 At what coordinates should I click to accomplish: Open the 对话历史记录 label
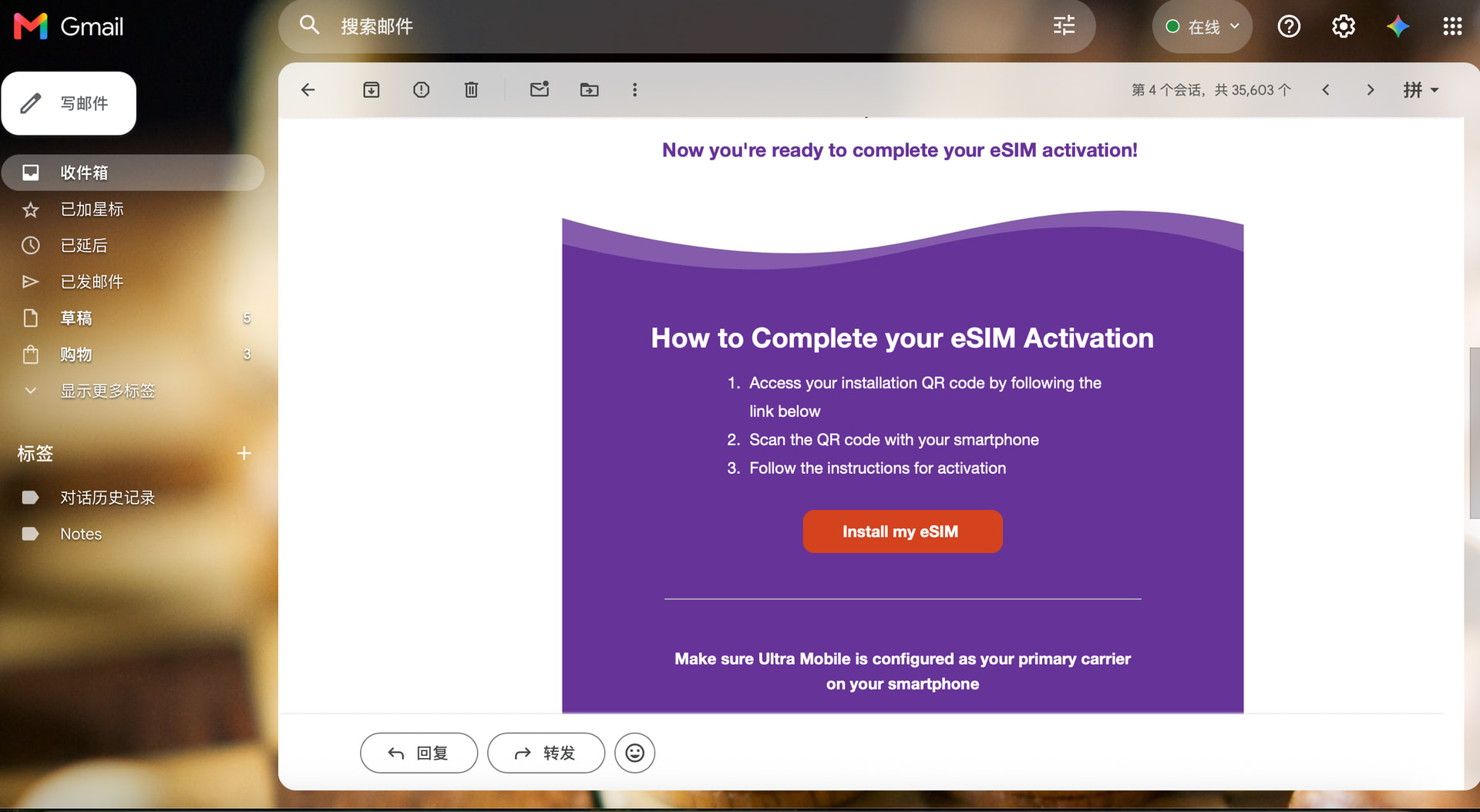[x=133, y=498]
